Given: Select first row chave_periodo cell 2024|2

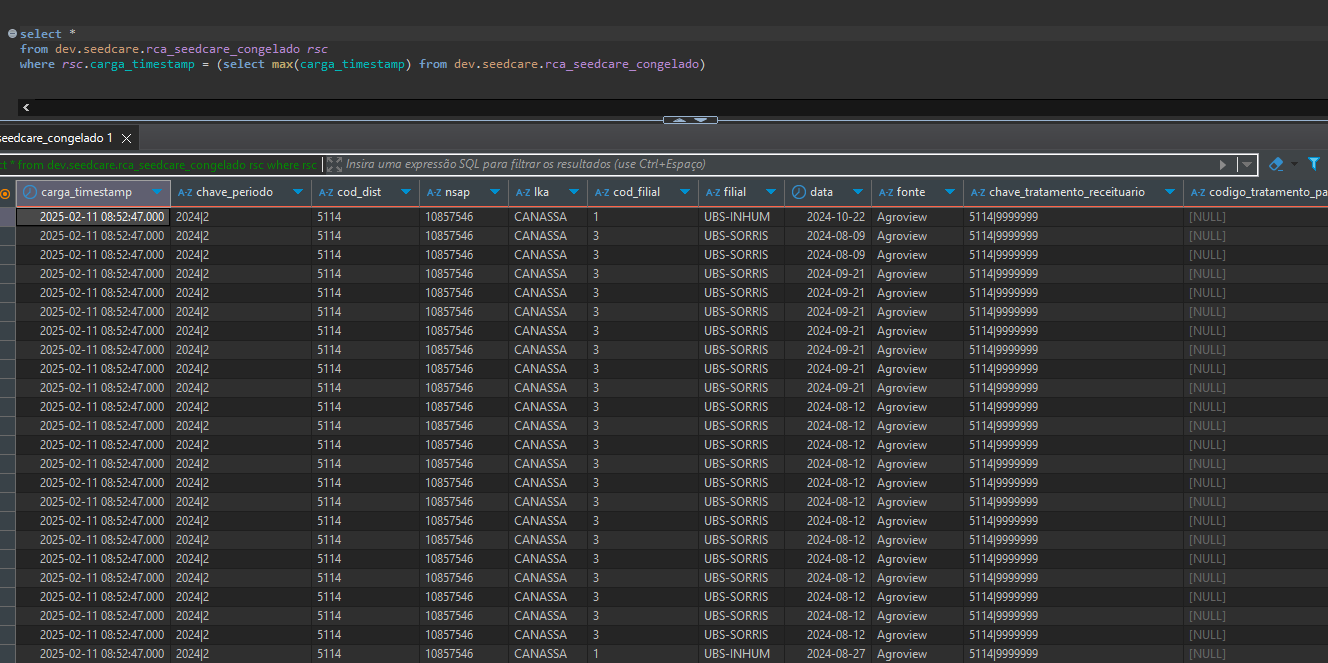Looking at the screenshot, I should 241,217.
